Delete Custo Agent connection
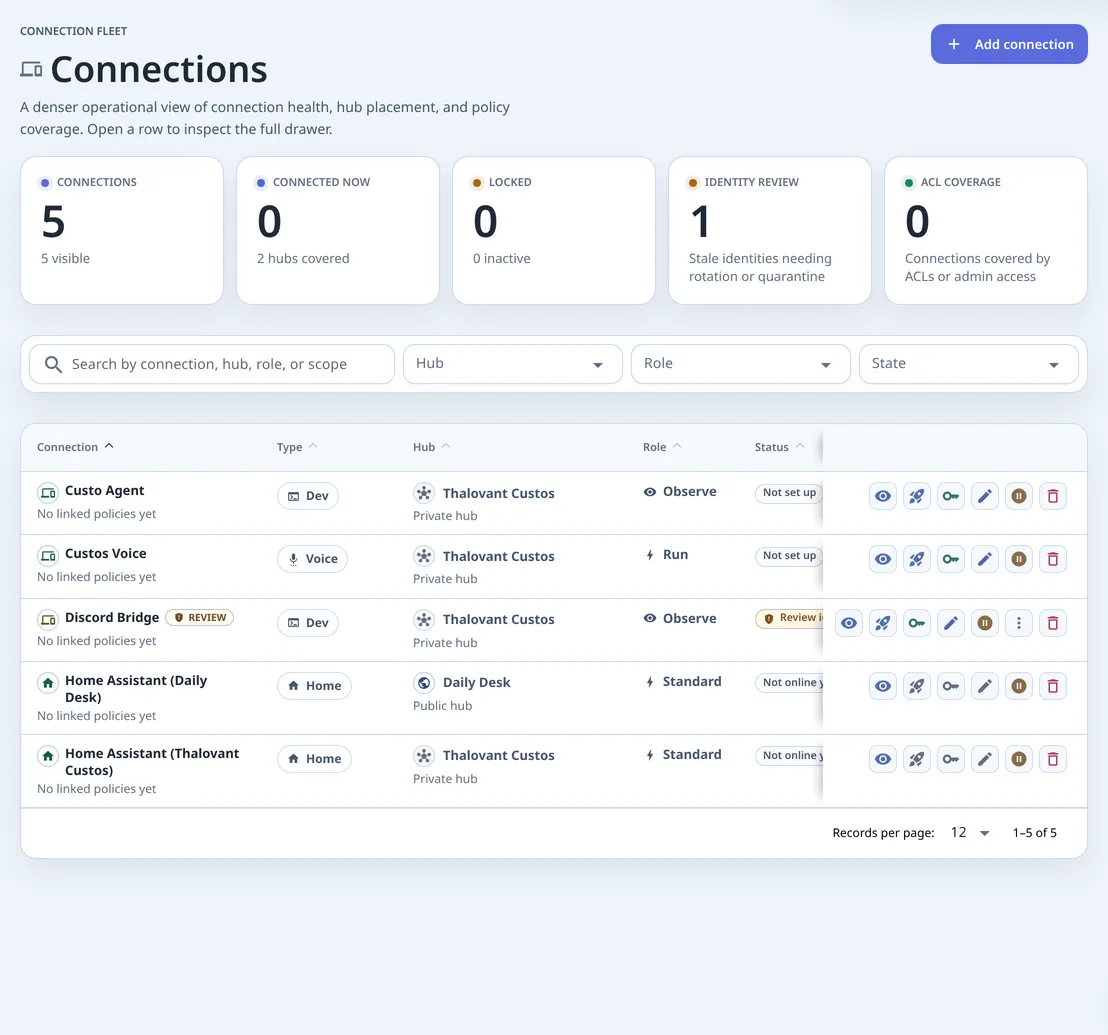 pyautogui.click(x=1052, y=496)
